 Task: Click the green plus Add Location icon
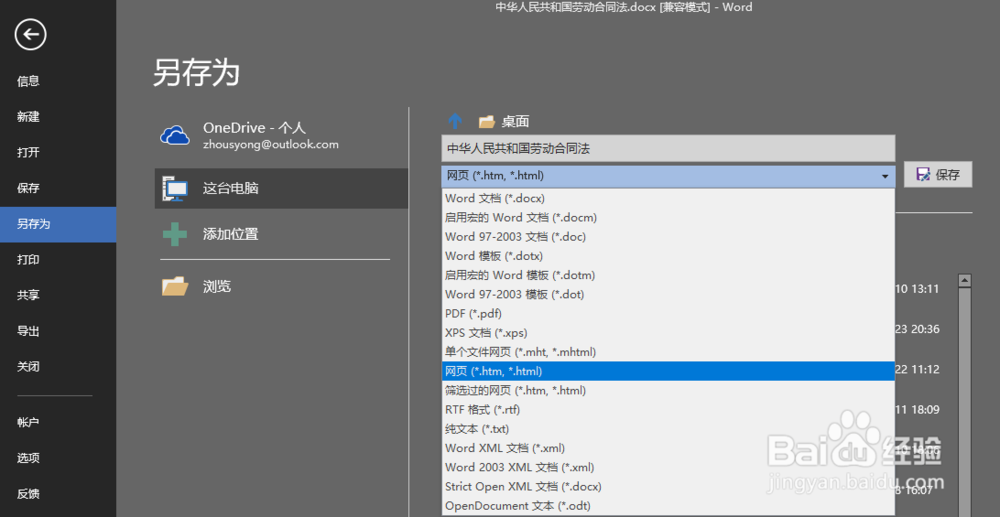(175, 234)
